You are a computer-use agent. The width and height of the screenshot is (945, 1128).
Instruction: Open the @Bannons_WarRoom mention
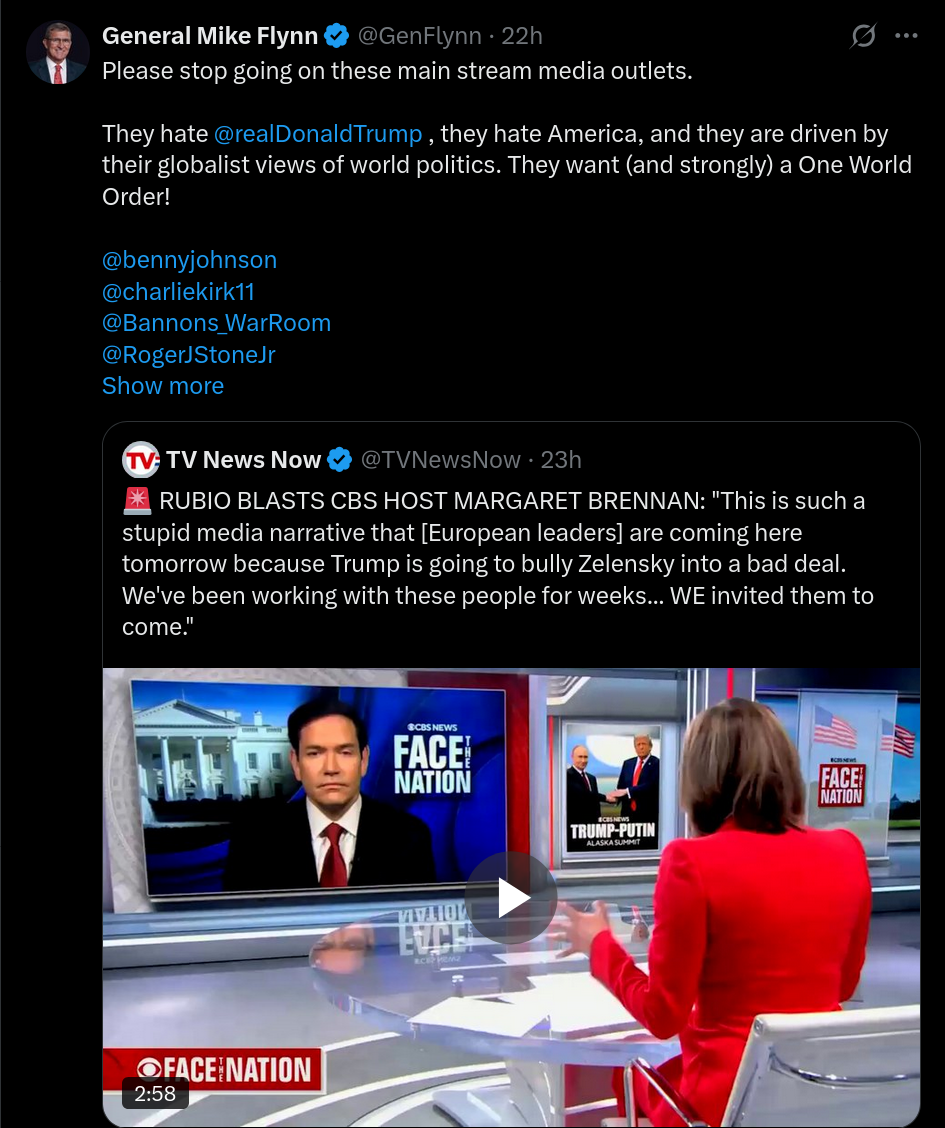point(216,323)
